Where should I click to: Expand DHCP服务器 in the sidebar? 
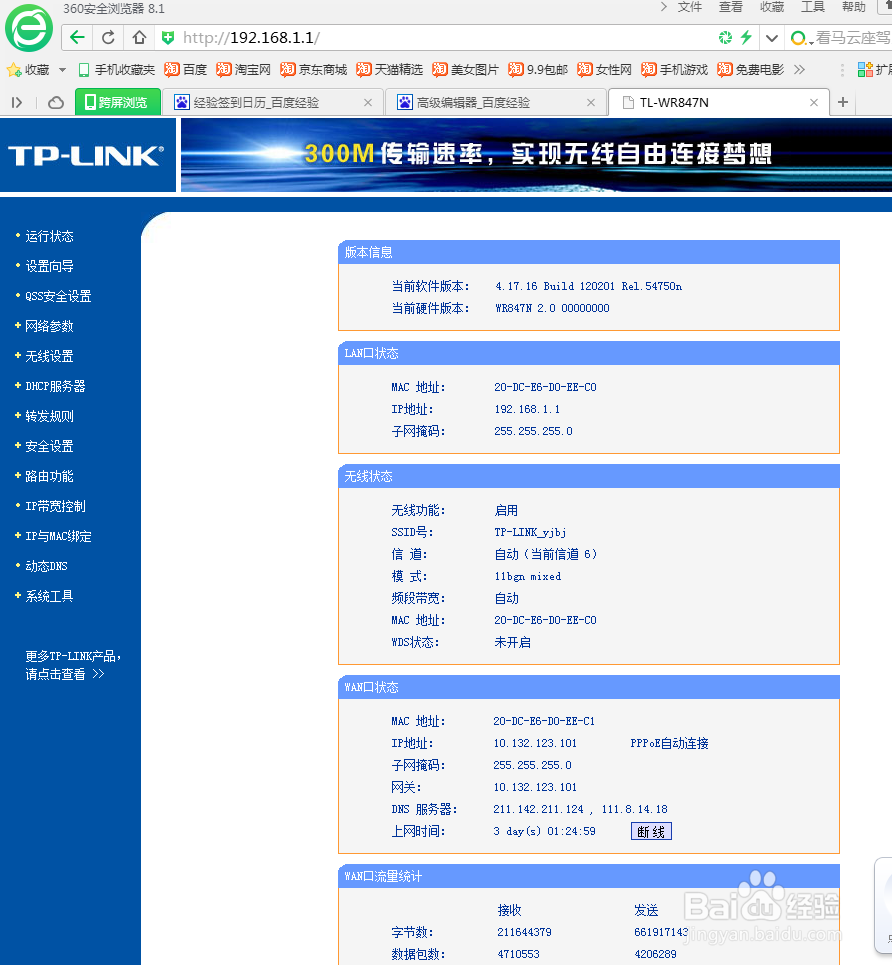point(55,386)
